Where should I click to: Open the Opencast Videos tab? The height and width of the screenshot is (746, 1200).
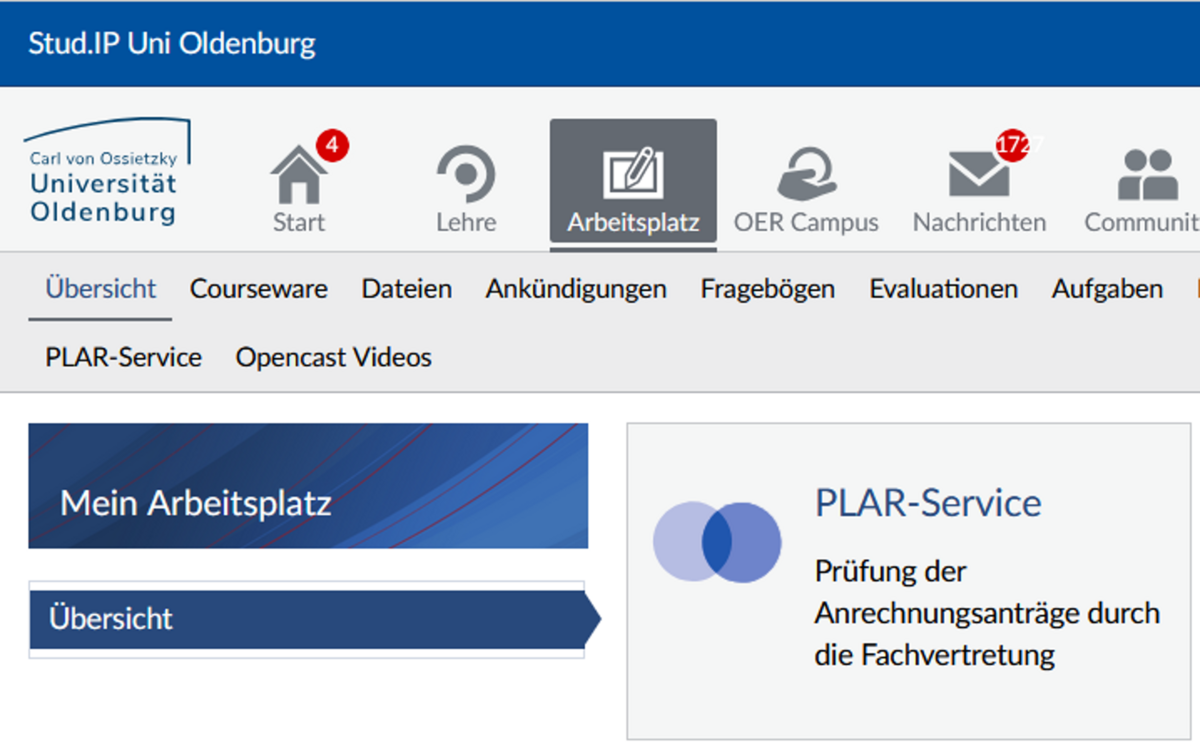point(334,358)
